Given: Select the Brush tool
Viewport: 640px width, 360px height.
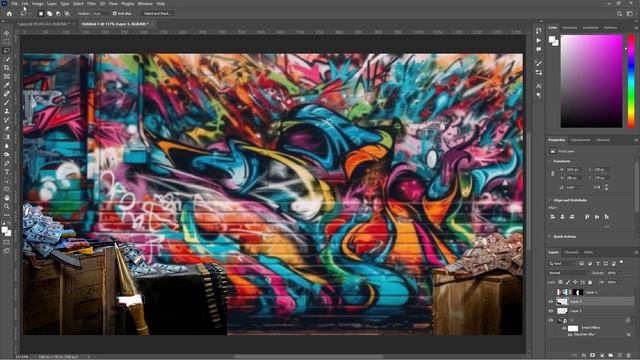Looking at the screenshot, I should 7,102.
